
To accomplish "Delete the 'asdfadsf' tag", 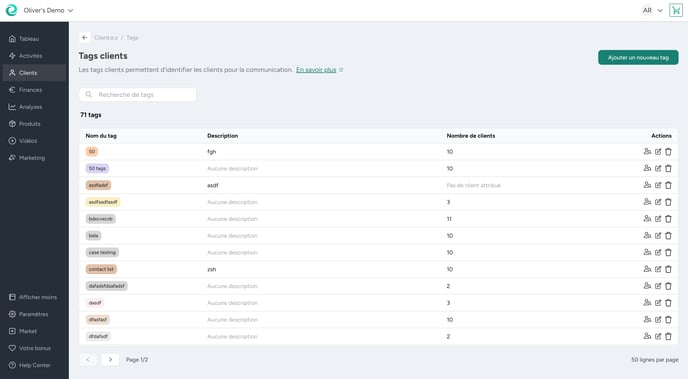I will point(668,185).
